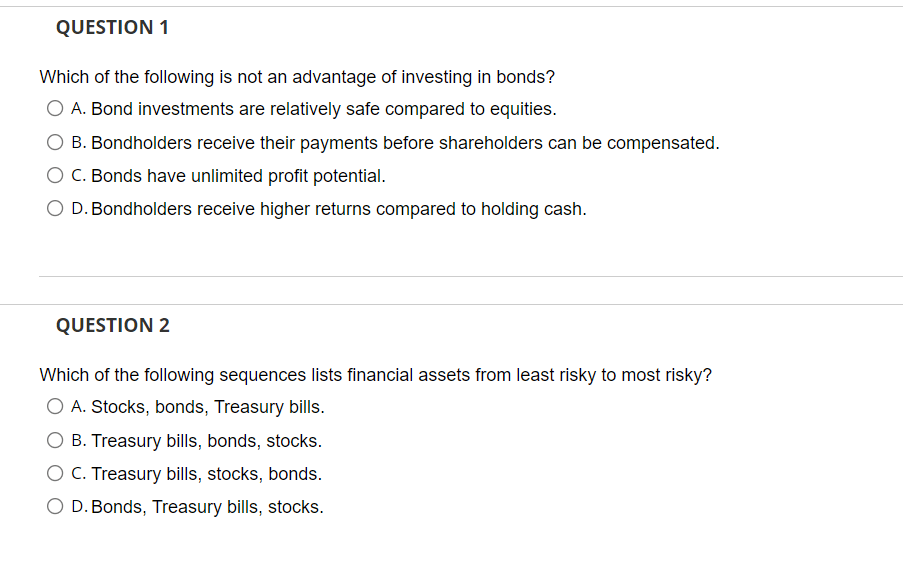This screenshot has width=903, height=562.
Task: Click answer text 'Bonds have unlimited profit potential.'
Action: tap(238, 176)
